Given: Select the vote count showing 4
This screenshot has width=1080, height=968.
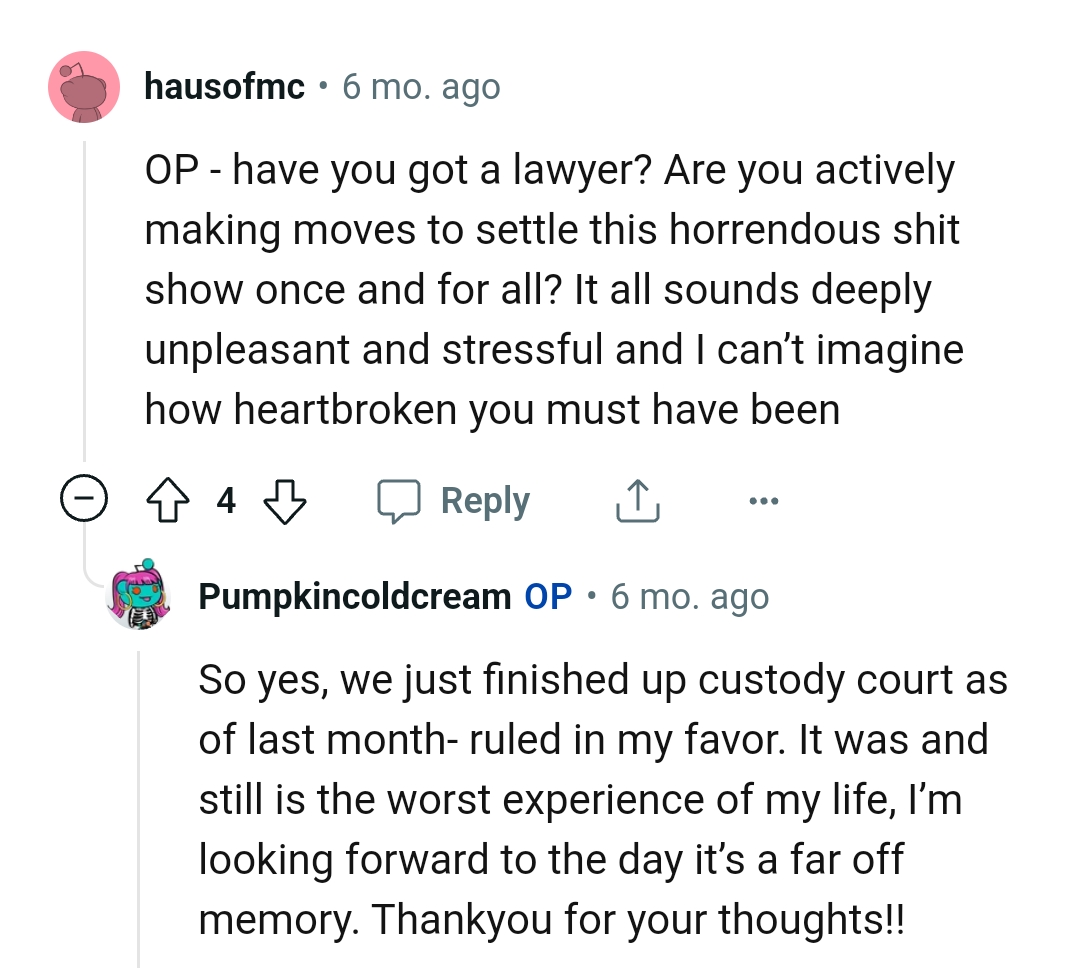Looking at the screenshot, I should (x=226, y=500).
